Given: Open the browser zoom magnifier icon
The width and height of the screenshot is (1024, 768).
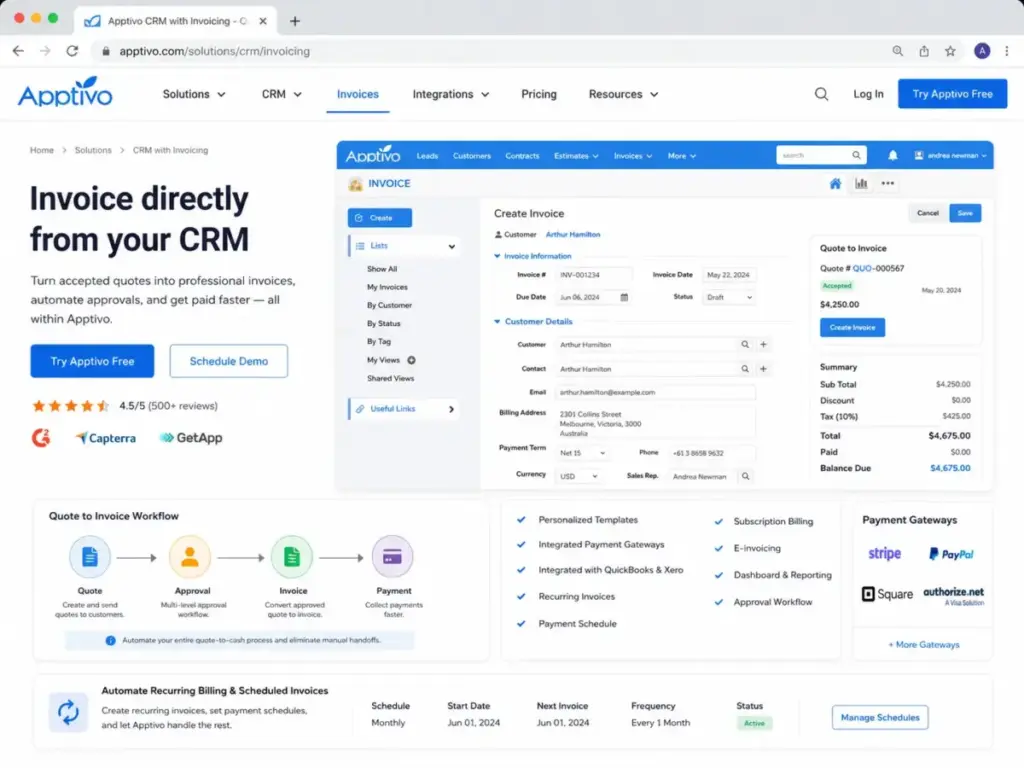Looking at the screenshot, I should [x=898, y=51].
